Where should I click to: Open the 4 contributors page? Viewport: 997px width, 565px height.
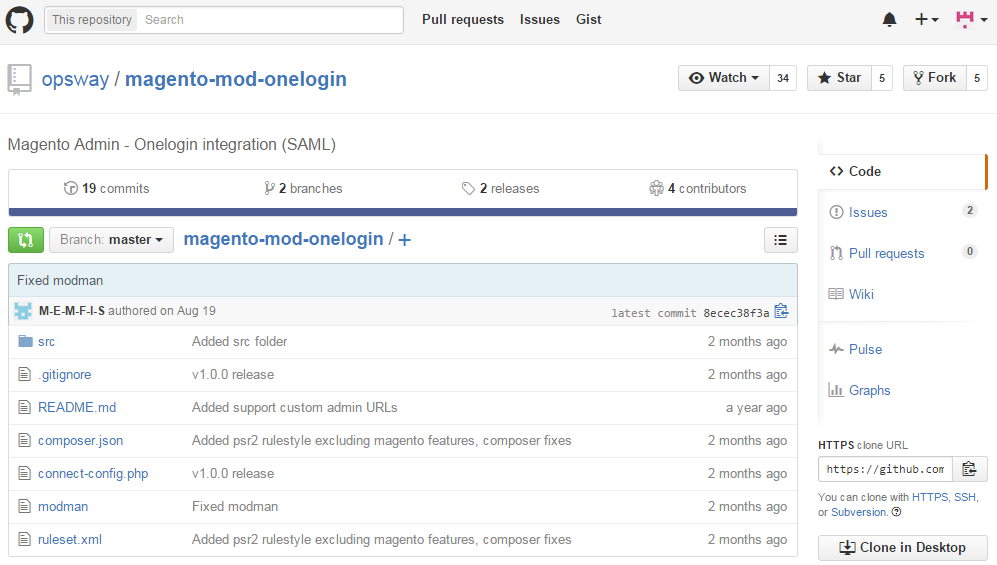(x=698, y=188)
